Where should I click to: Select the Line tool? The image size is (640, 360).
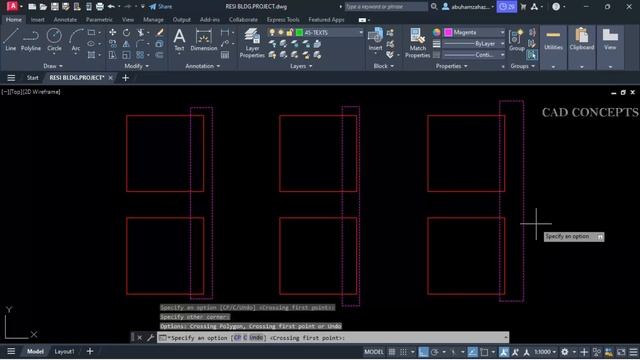point(10,40)
